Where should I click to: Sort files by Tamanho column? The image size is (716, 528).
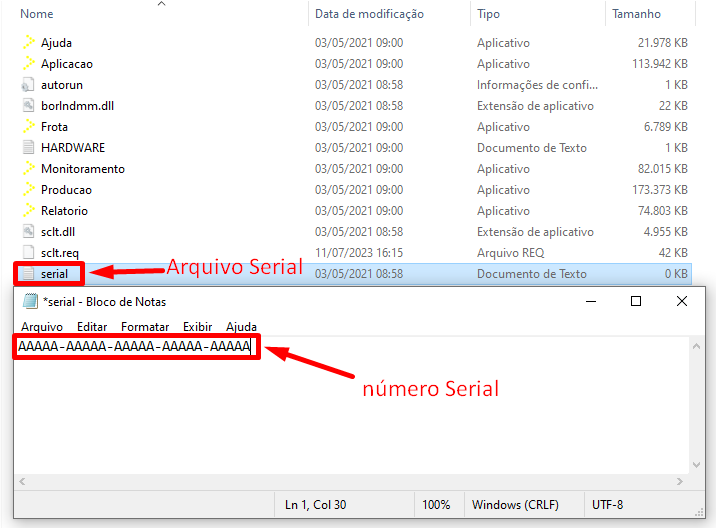tap(636, 14)
